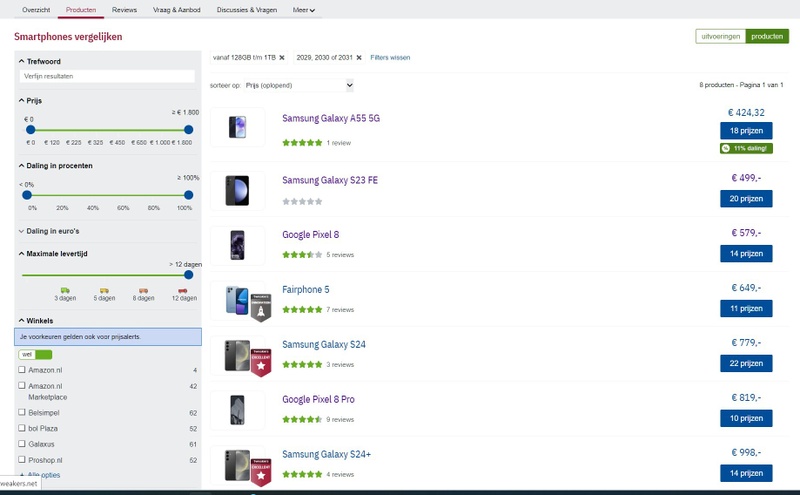Click the star rating of Fairphone 5

click(302, 310)
